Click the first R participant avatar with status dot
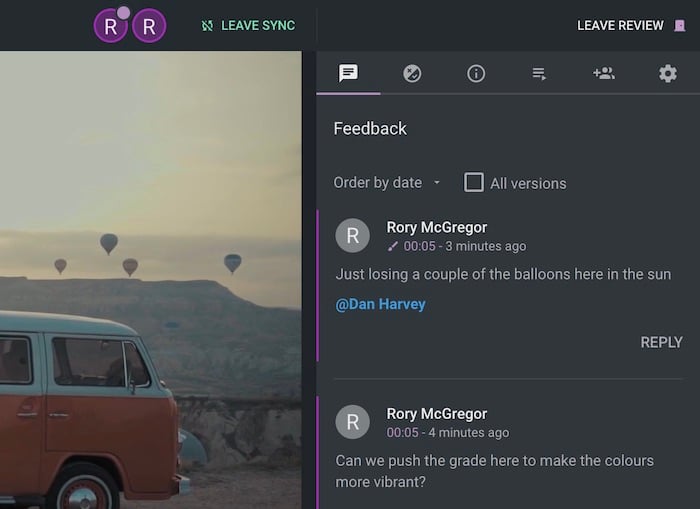The width and height of the screenshot is (700, 509). tap(110, 27)
